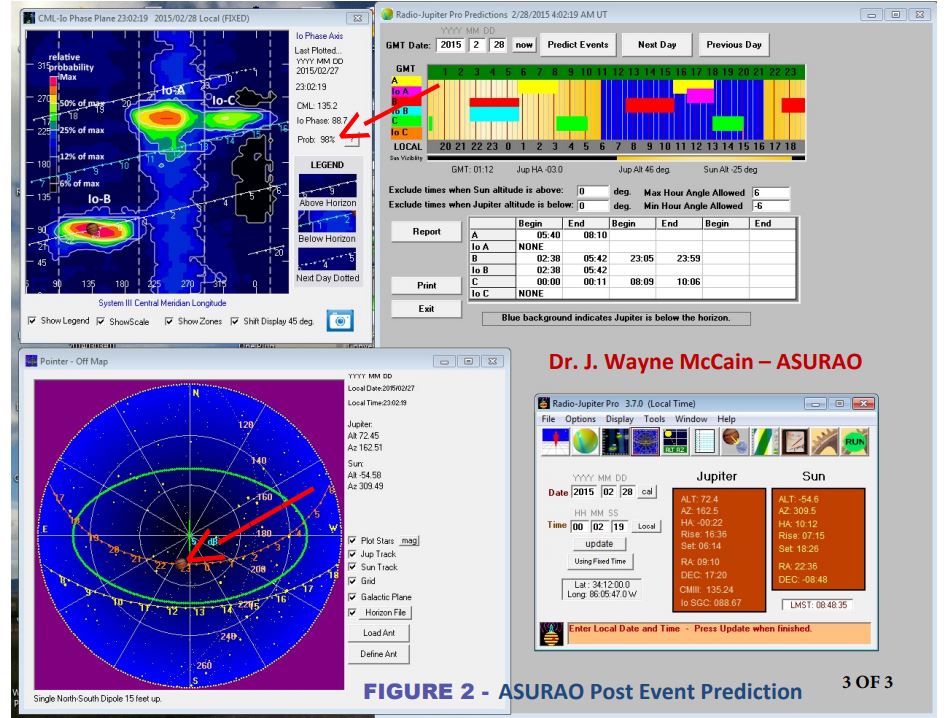Click the hours field showing 00 in Time

(578, 526)
